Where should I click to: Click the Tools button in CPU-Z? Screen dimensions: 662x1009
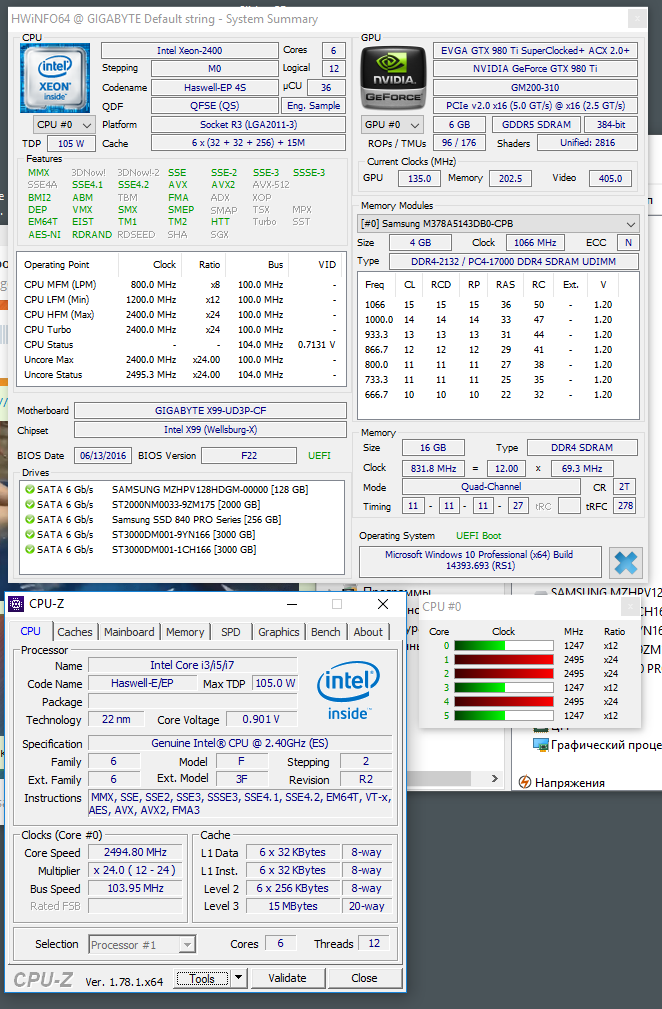(202, 978)
